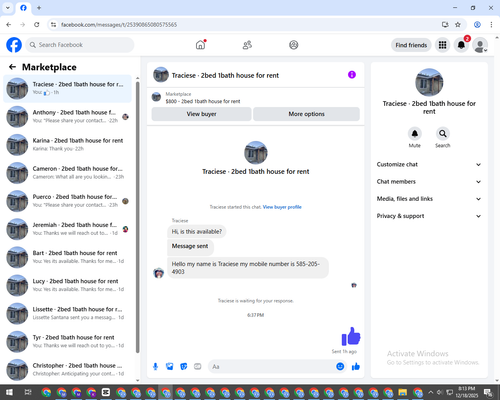Click the voice clip microphone icon
Image resolution: width=500 pixels, height=400 pixels.
pos(155,367)
